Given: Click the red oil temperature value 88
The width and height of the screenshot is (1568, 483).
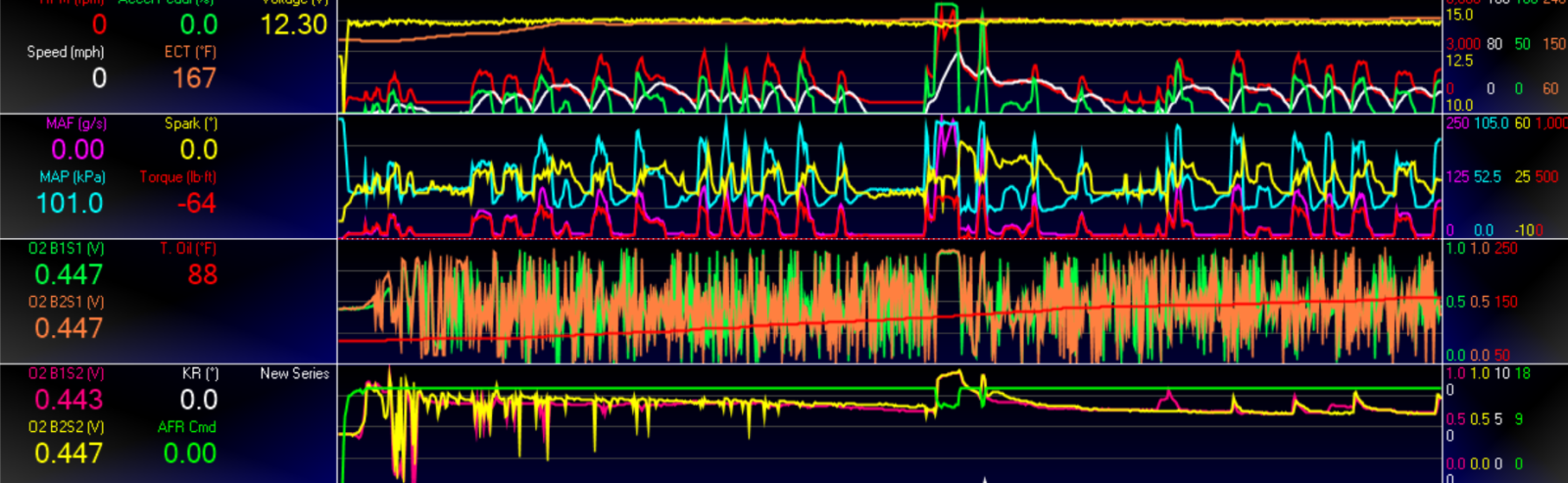Looking at the screenshot, I should tap(202, 275).
